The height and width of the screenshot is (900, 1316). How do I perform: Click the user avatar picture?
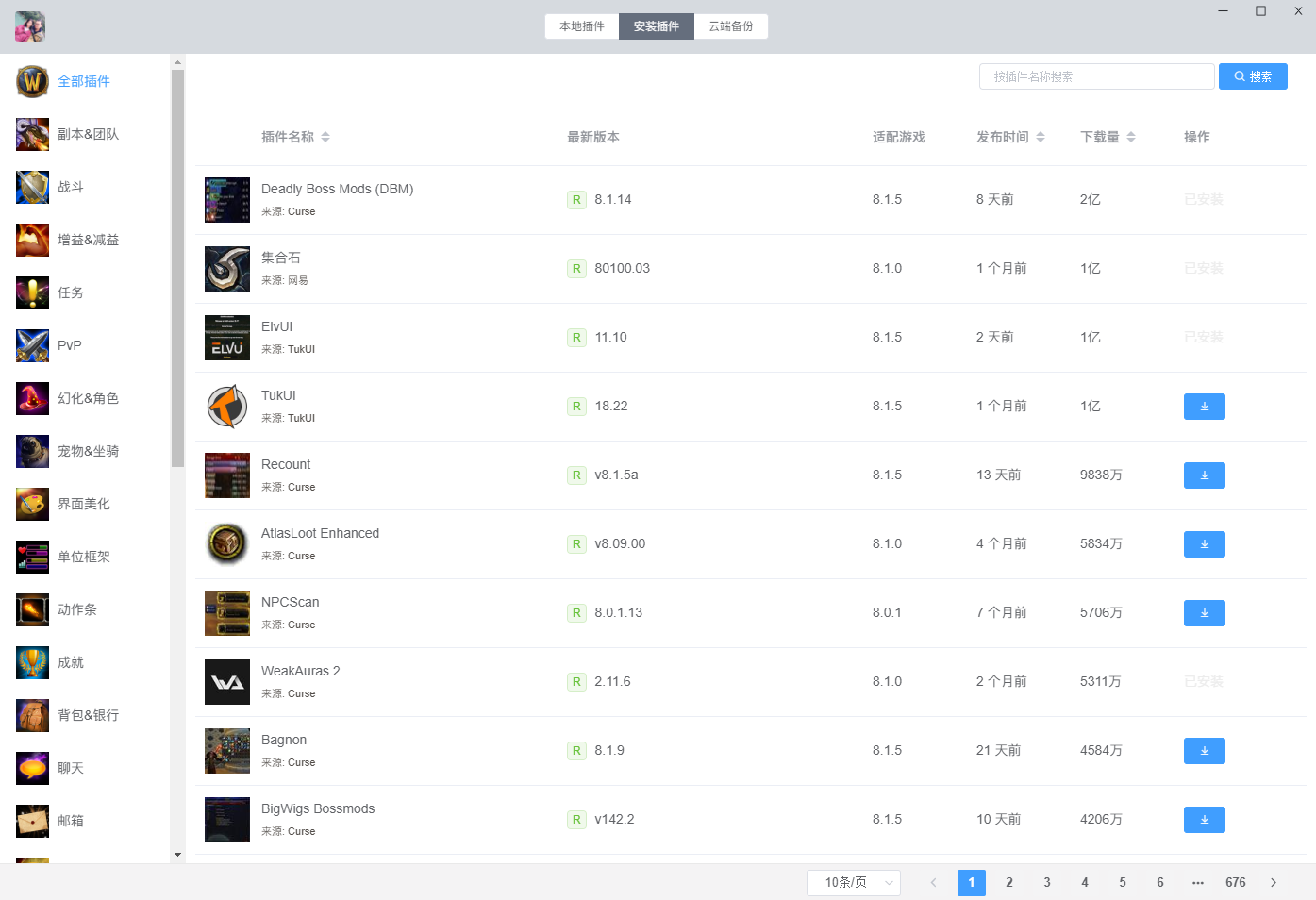click(30, 26)
